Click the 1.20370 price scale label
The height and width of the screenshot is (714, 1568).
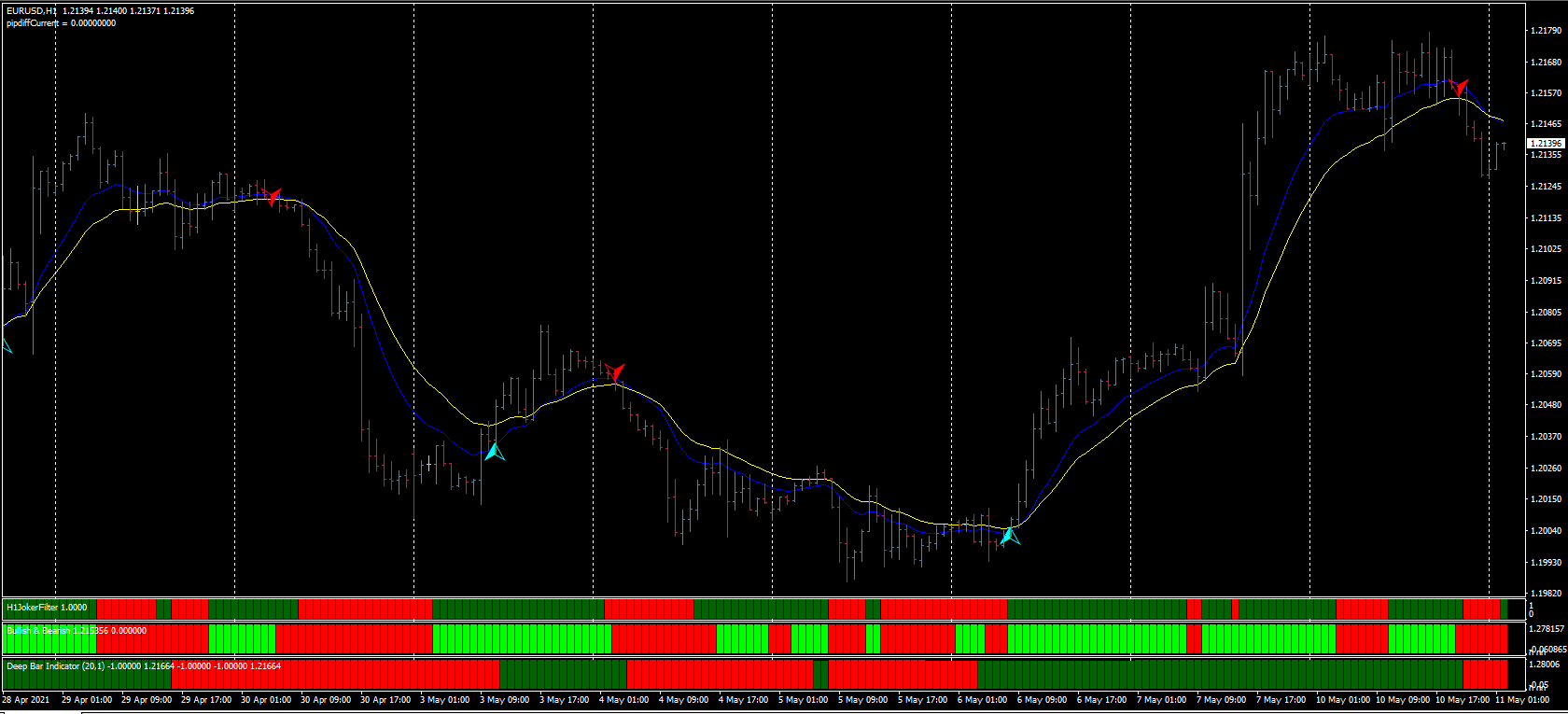pyautogui.click(x=1547, y=437)
